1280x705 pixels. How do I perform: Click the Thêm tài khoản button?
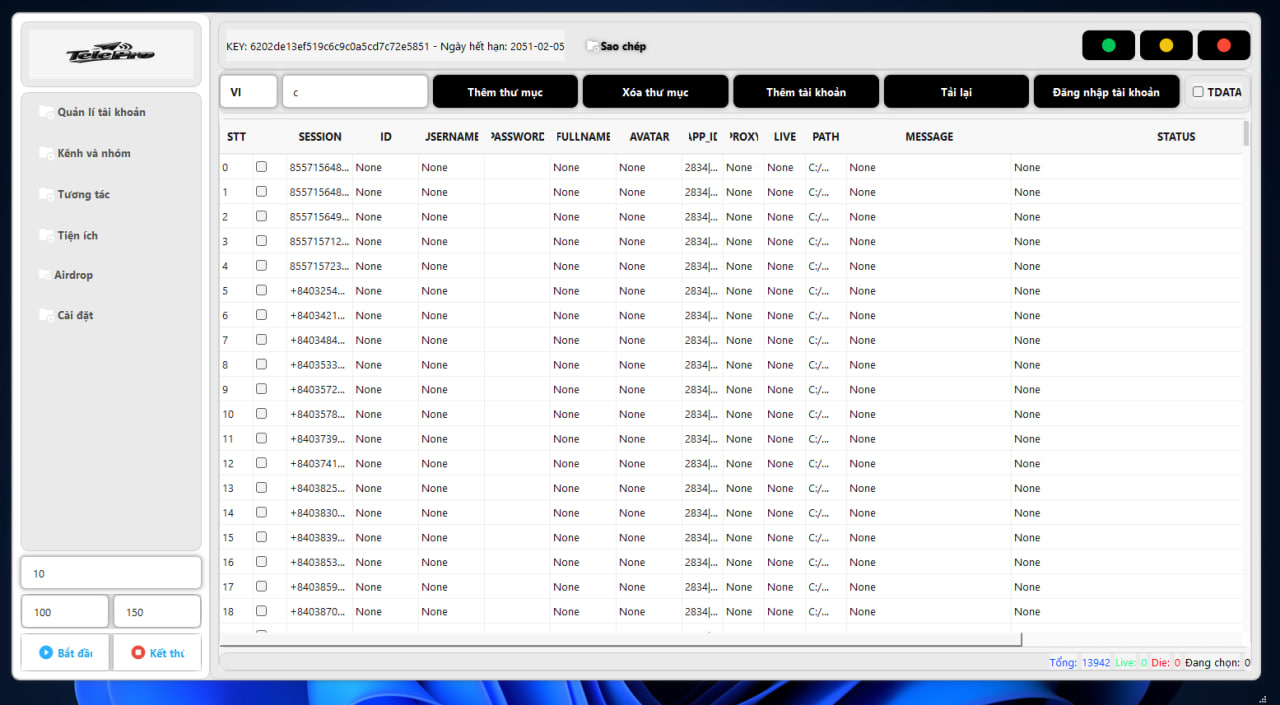pos(806,92)
